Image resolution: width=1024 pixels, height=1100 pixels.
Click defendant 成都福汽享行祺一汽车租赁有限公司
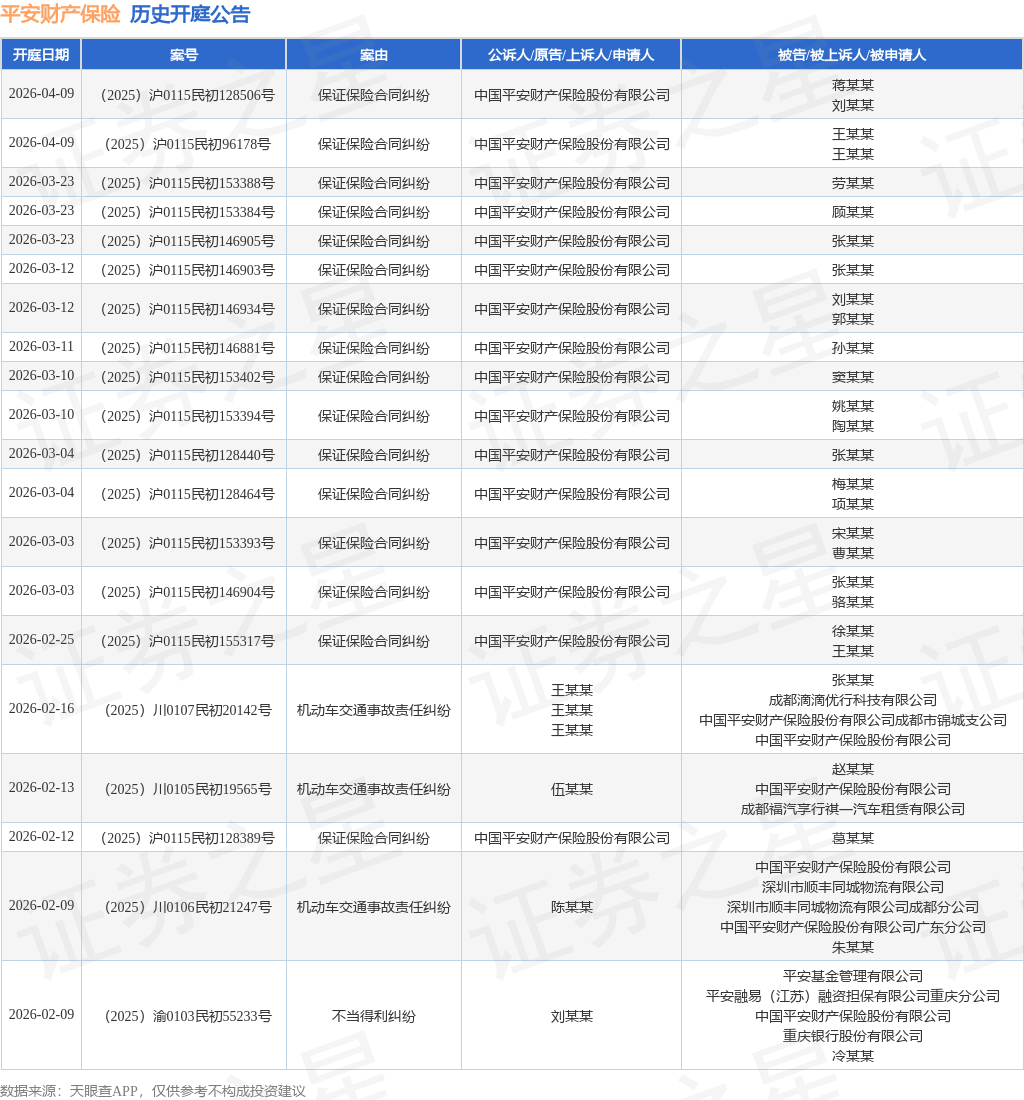[x=853, y=809]
